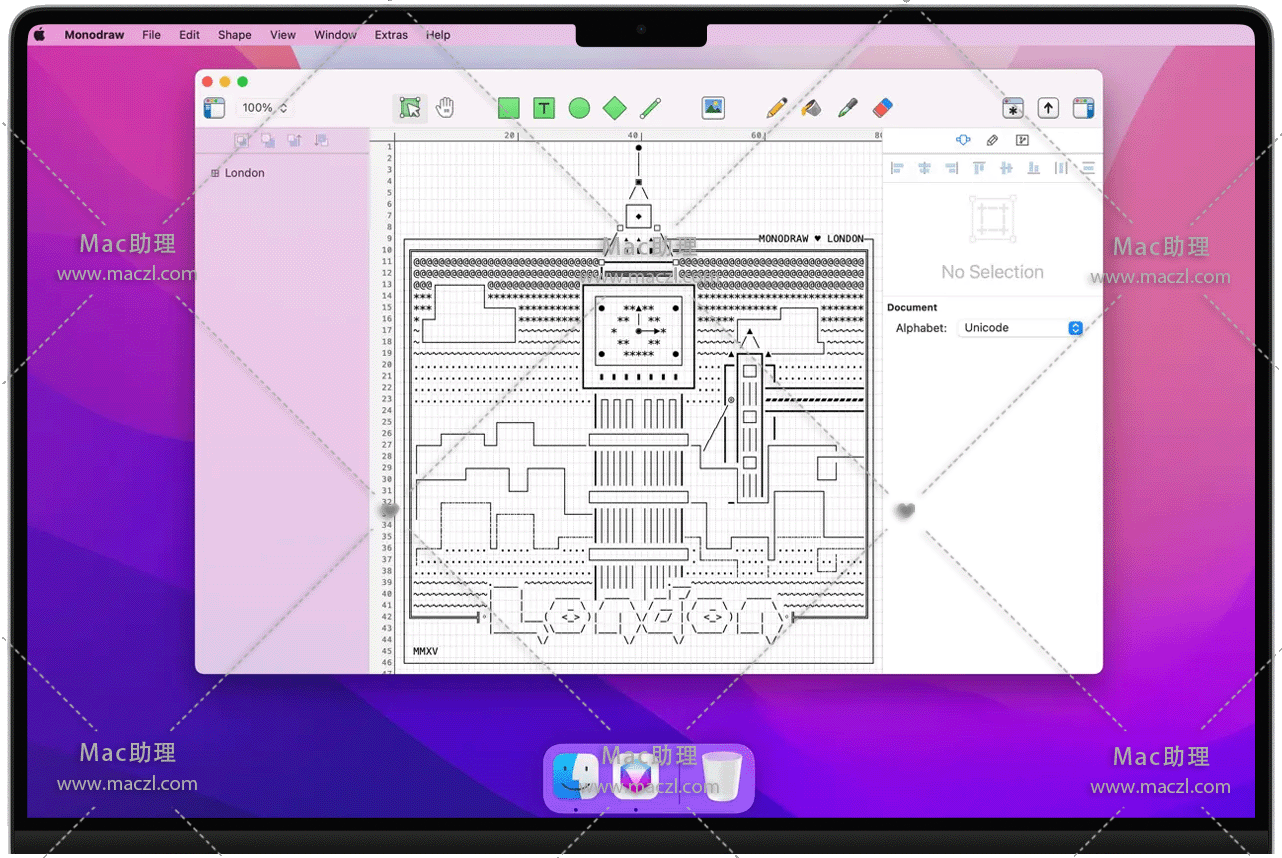Choose the Line drawing tool
1282x858 pixels.
(x=651, y=108)
